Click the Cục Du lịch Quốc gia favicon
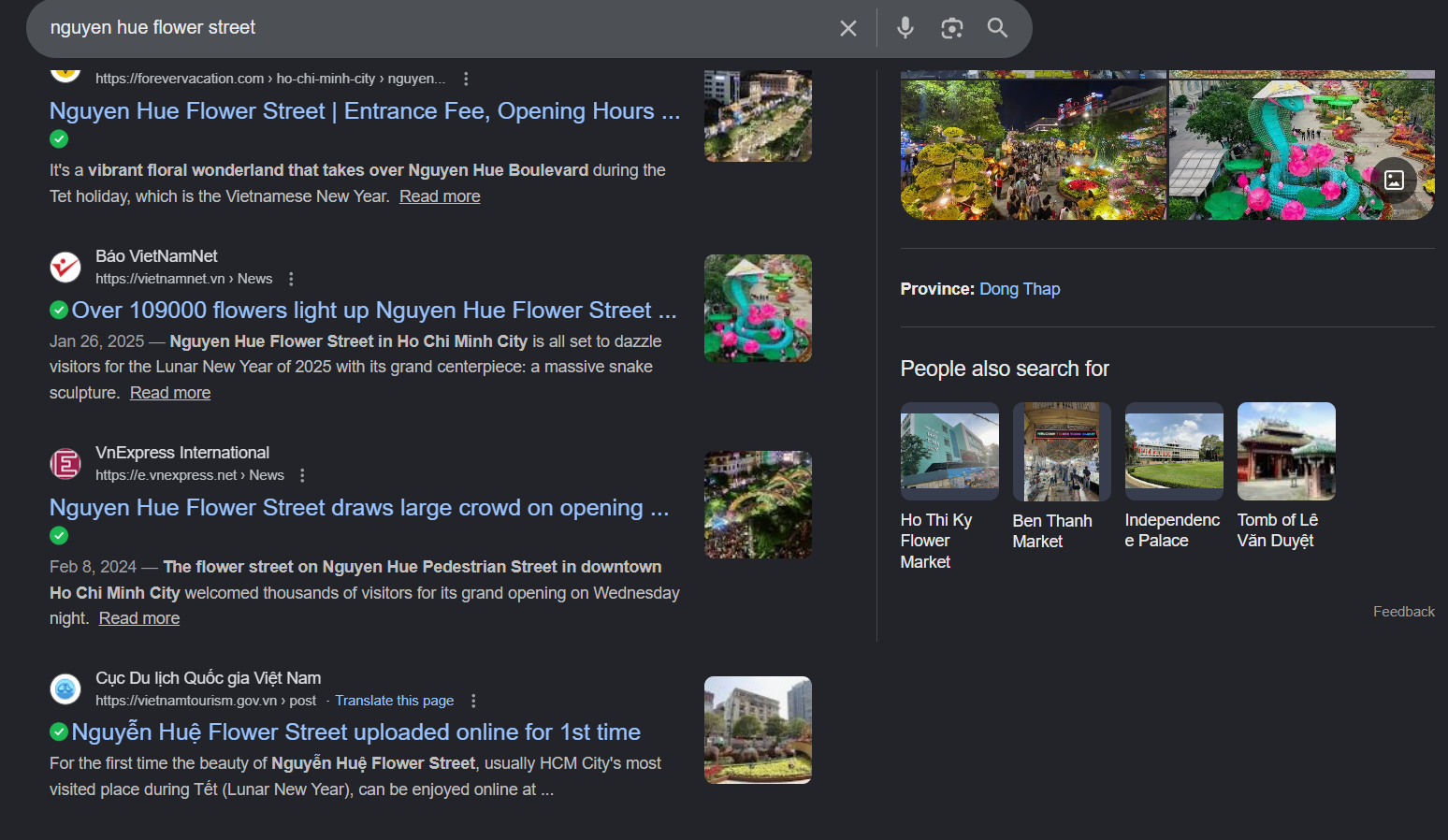Viewport: 1448px width, 840px height. tap(65, 689)
